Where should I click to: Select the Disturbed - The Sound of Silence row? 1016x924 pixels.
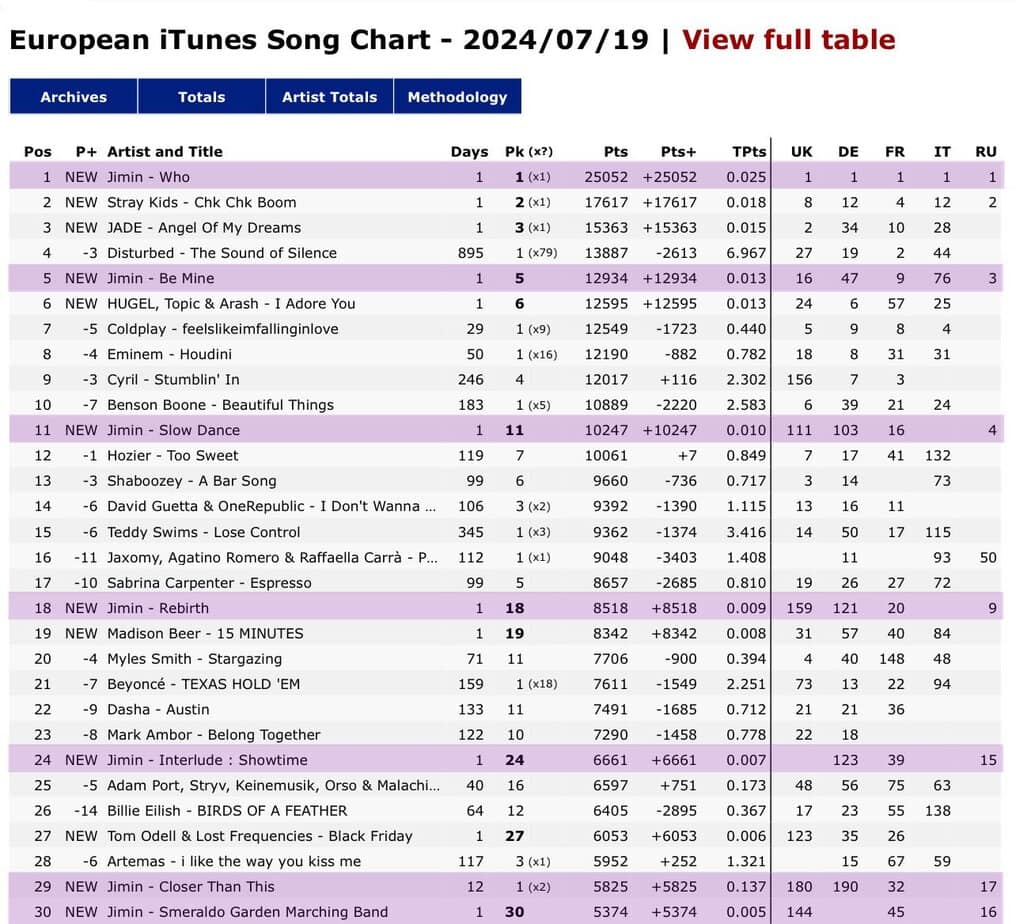[222, 253]
